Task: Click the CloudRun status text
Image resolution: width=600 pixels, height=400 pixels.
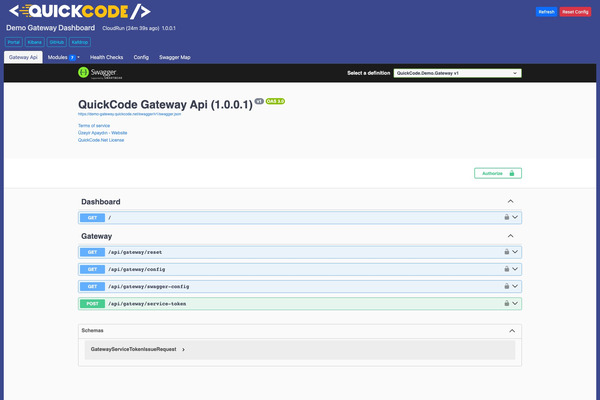Action: (139, 28)
